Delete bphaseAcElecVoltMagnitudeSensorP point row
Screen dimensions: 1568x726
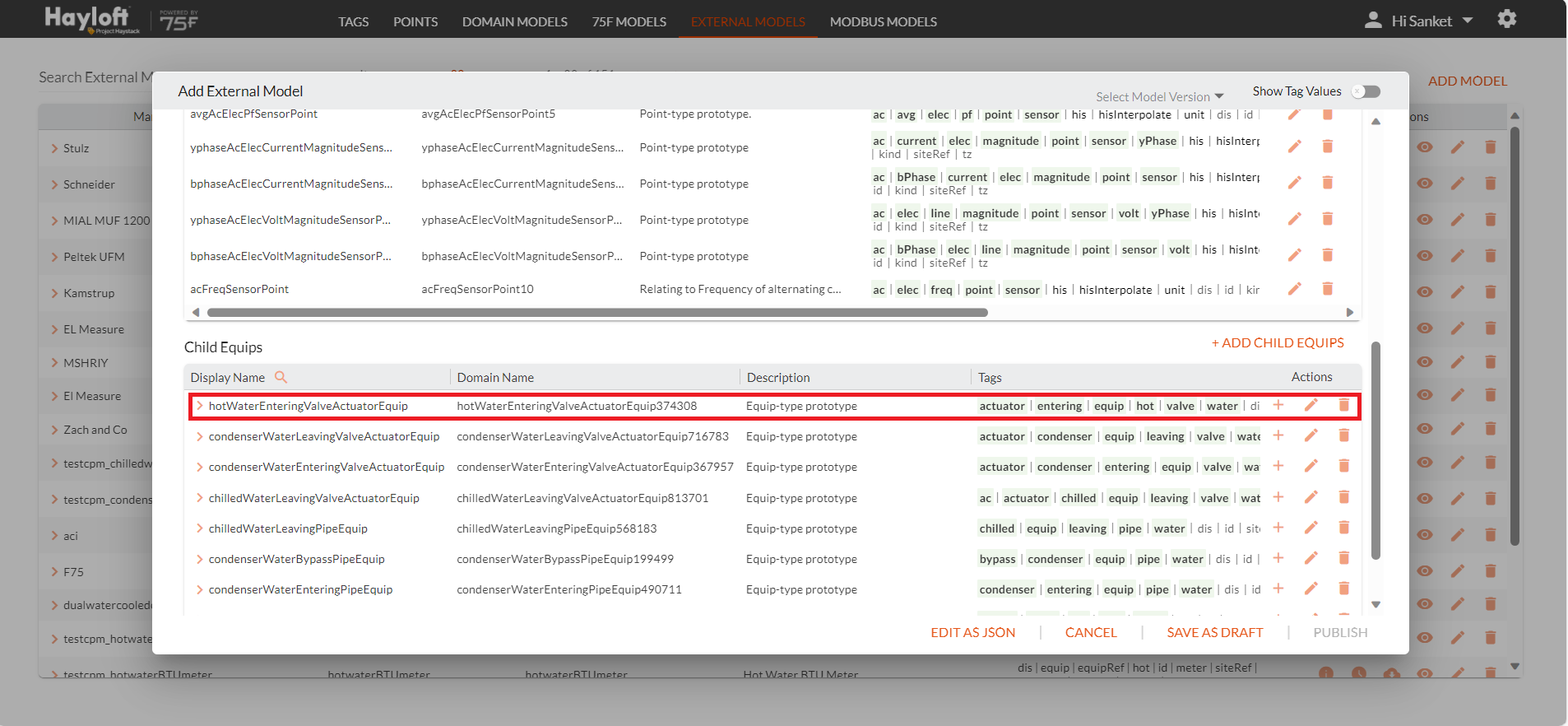pyautogui.click(x=1327, y=255)
